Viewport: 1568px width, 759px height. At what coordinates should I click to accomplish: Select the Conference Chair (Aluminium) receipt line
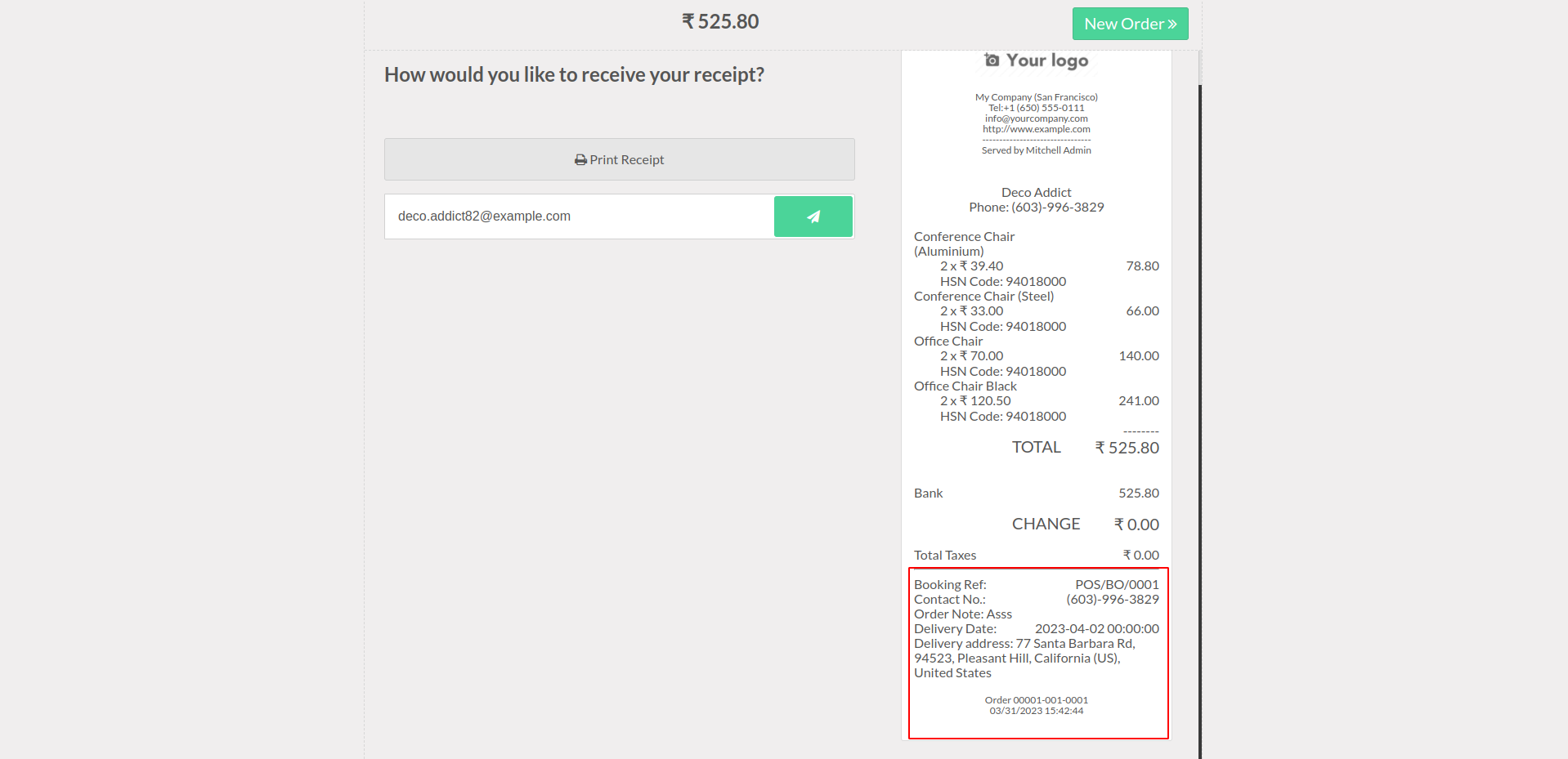964,243
